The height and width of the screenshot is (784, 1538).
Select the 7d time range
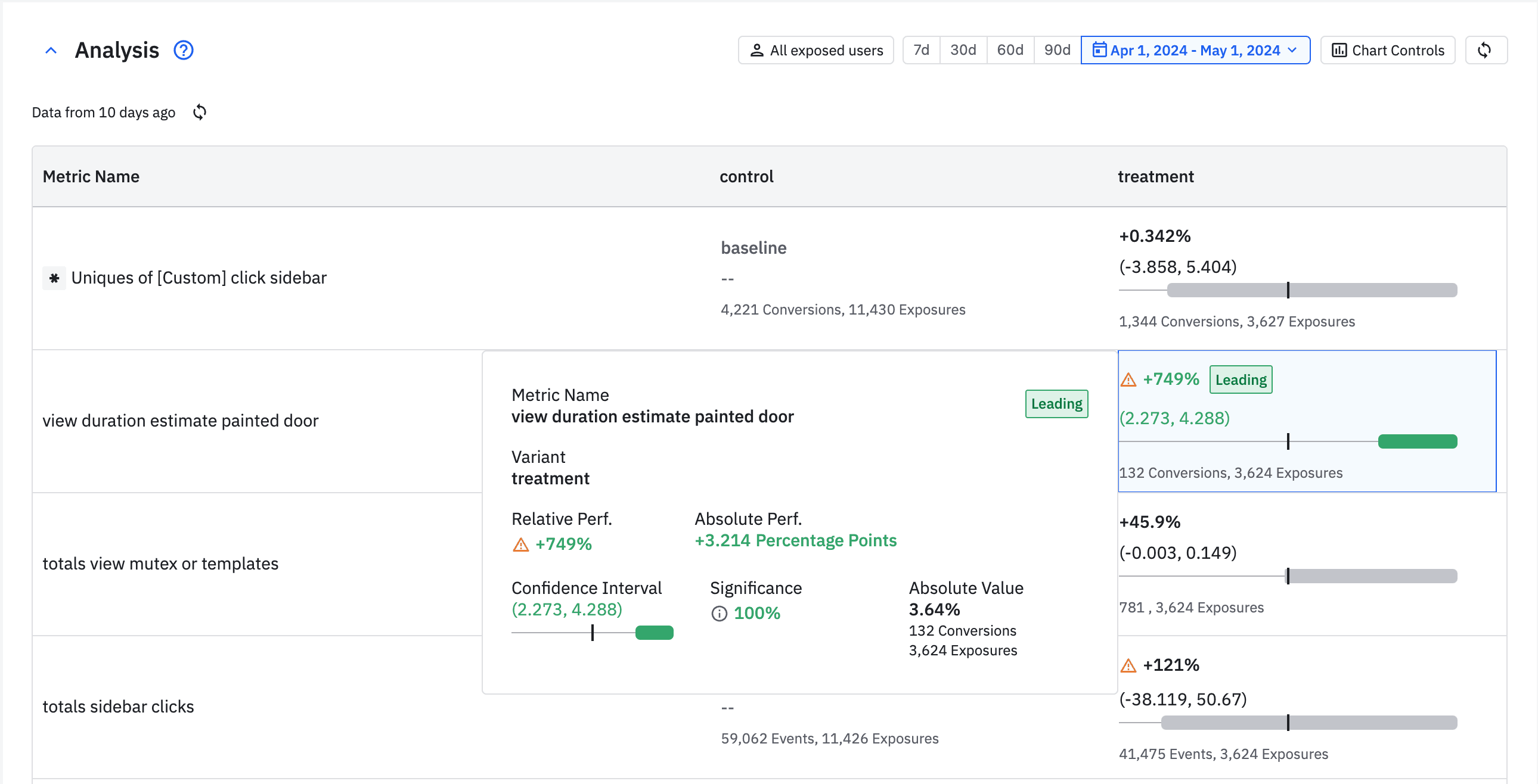pos(920,50)
